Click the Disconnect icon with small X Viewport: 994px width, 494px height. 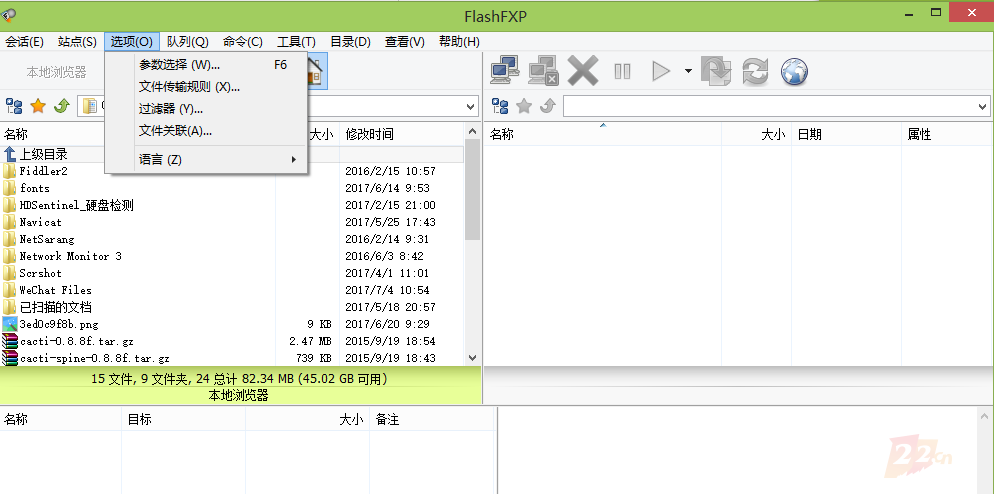pos(543,70)
